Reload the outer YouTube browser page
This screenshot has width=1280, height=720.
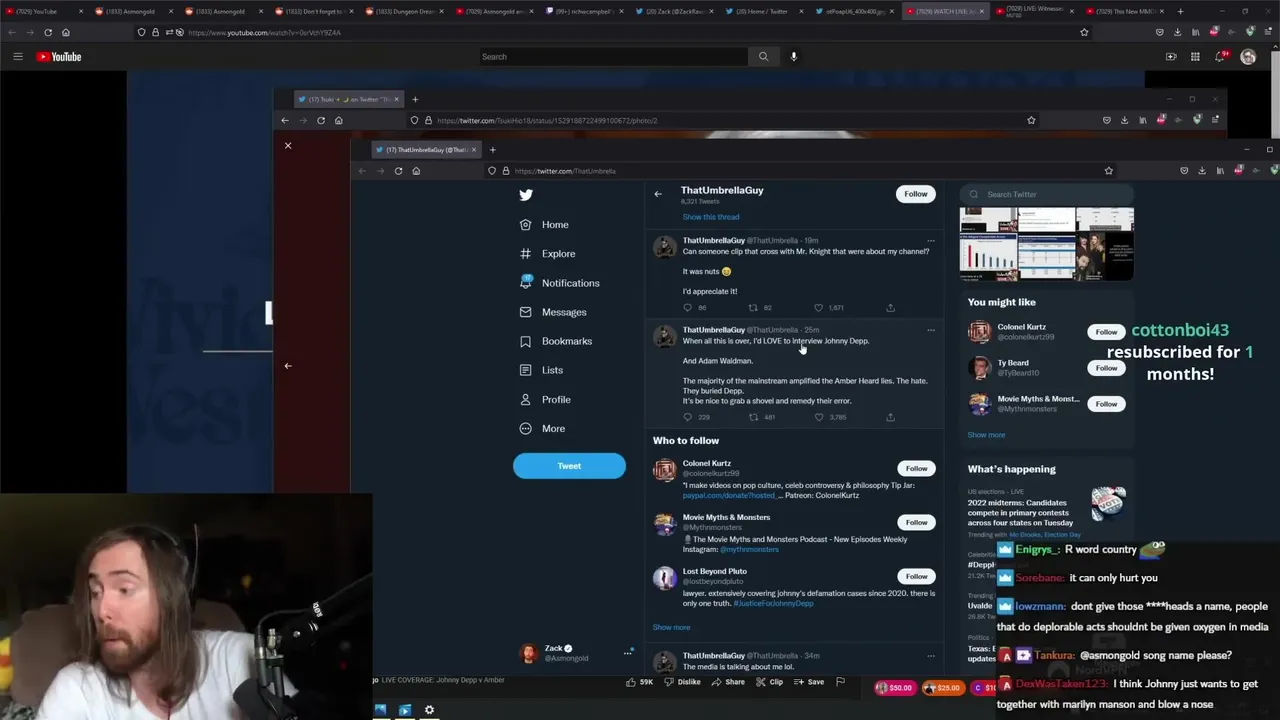48,32
